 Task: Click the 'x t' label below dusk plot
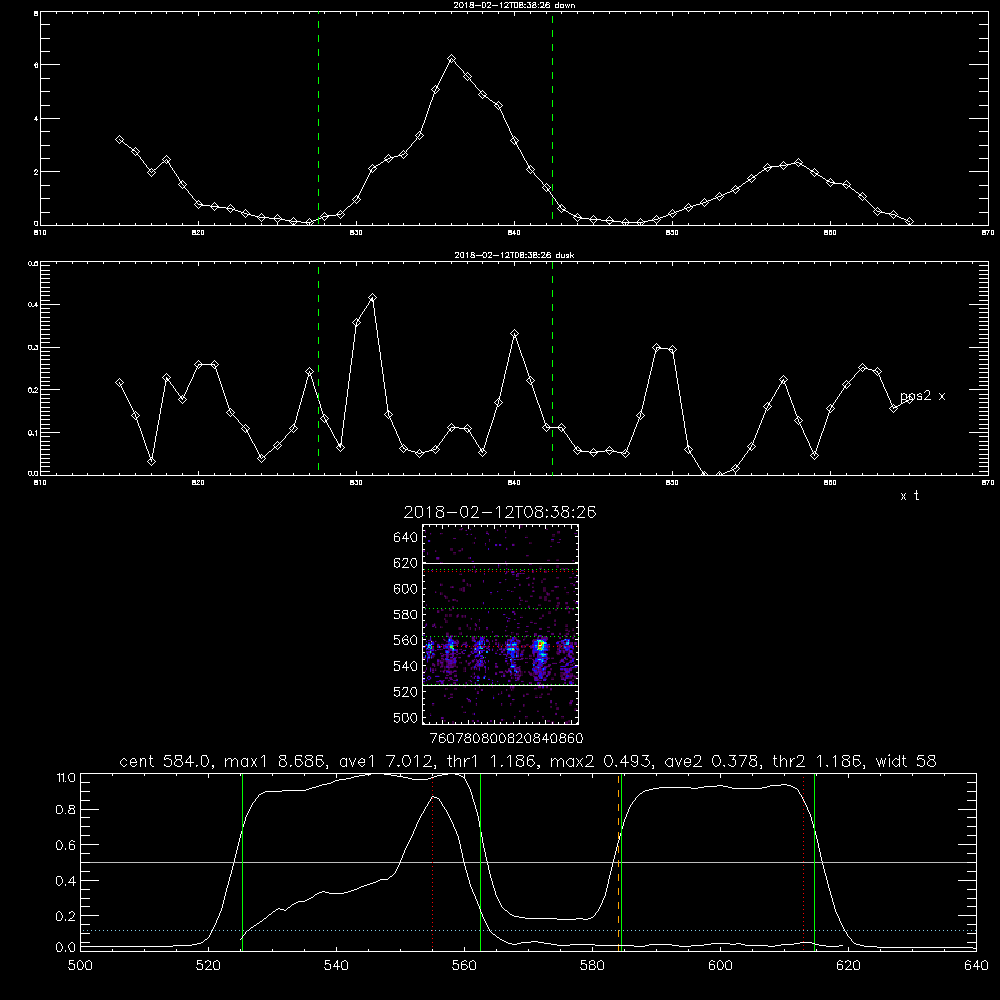(x=909, y=496)
